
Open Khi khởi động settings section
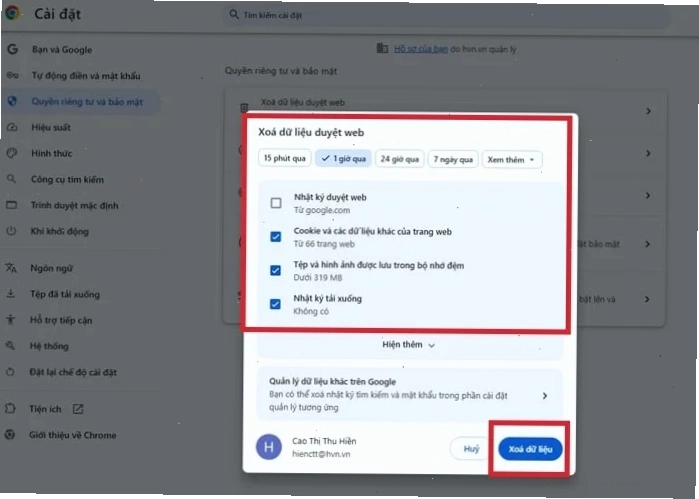[x=59, y=231]
